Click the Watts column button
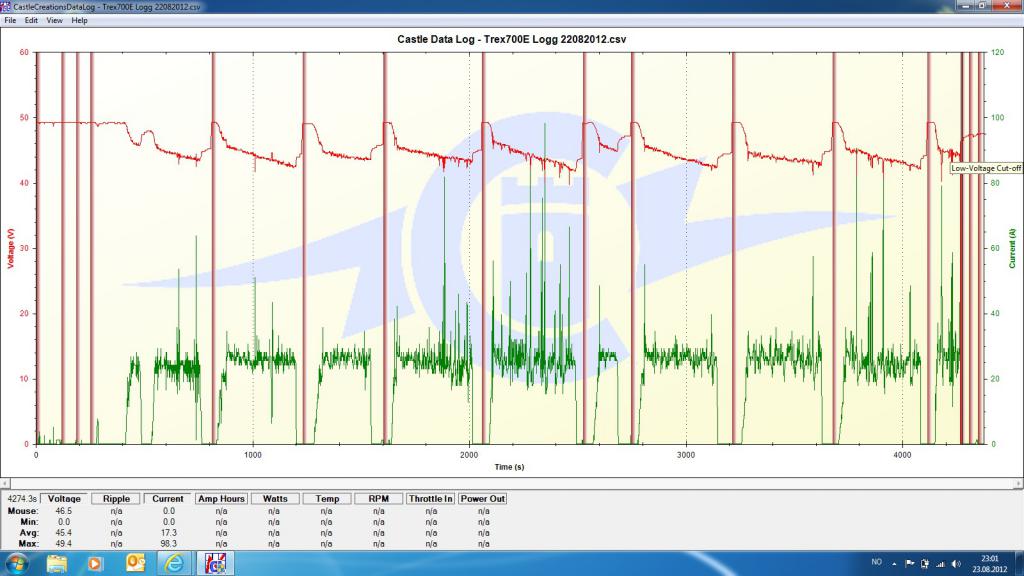The width and height of the screenshot is (1024, 576). click(x=275, y=498)
